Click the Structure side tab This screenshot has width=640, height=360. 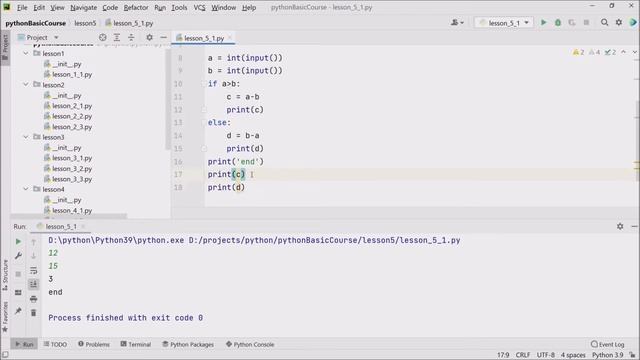click(x=5, y=275)
